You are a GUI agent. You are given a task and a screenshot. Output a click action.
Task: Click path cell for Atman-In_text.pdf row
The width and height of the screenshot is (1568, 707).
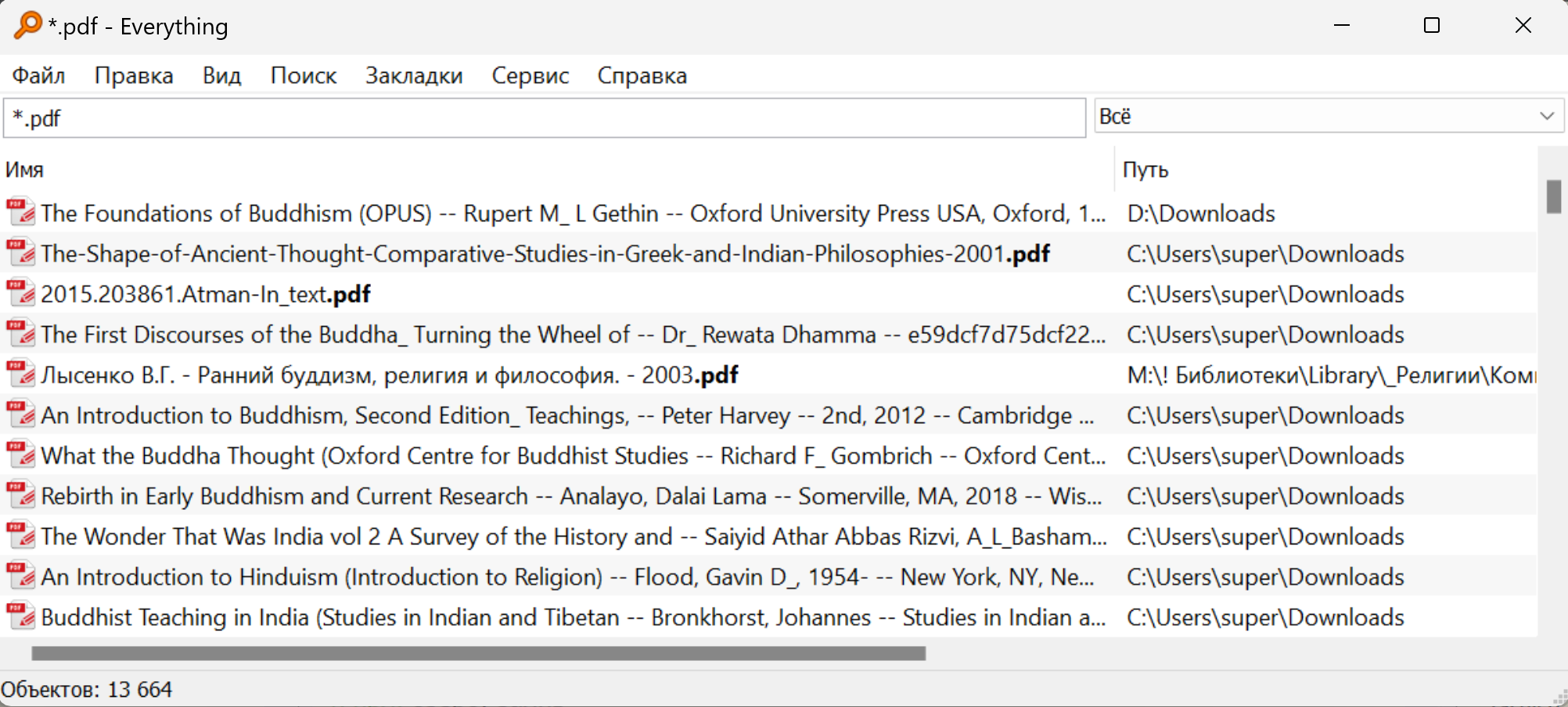pyautogui.click(x=1265, y=295)
